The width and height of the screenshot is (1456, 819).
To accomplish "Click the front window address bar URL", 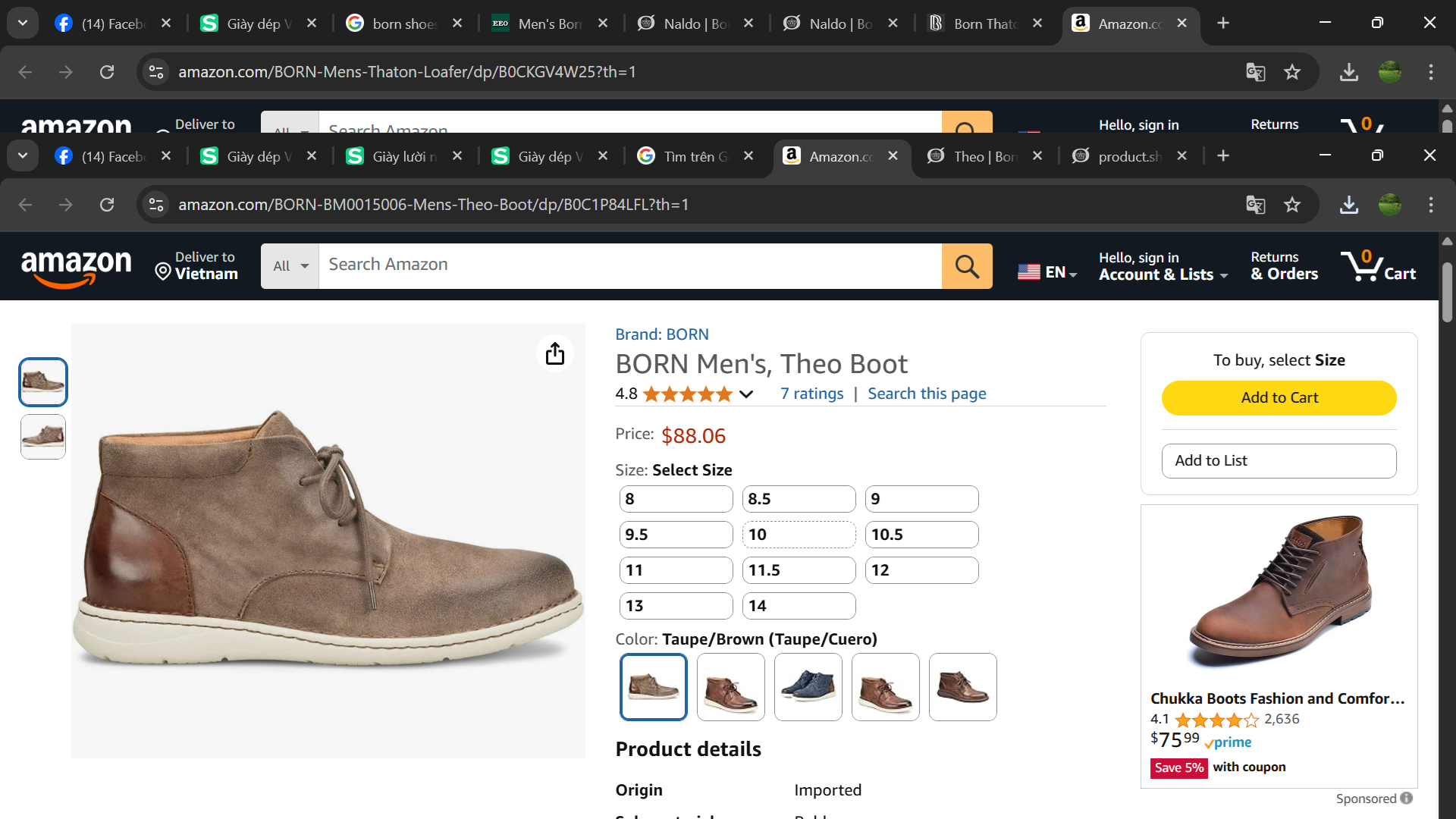I will 434,205.
